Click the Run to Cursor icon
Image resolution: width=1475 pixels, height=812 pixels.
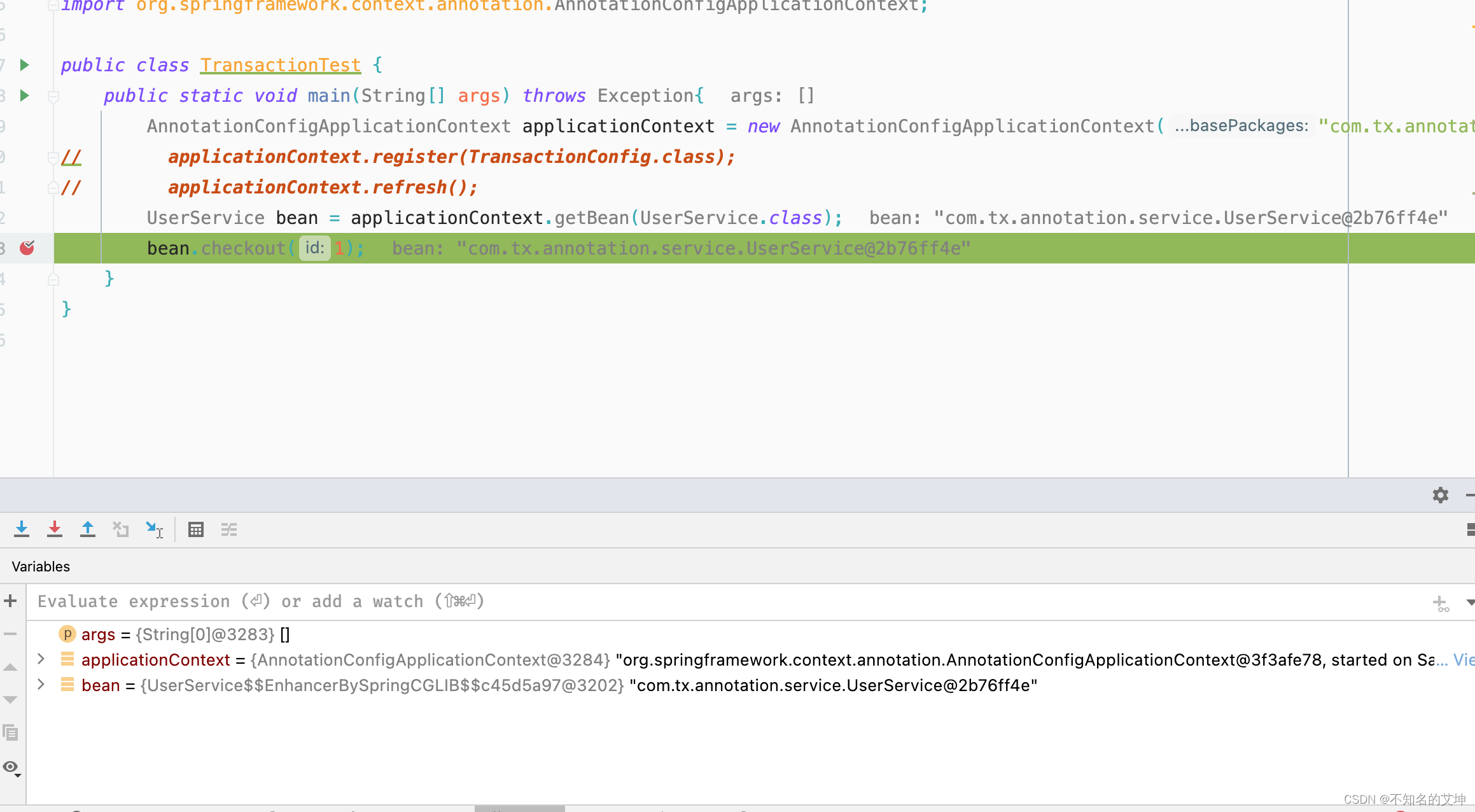pos(154,529)
